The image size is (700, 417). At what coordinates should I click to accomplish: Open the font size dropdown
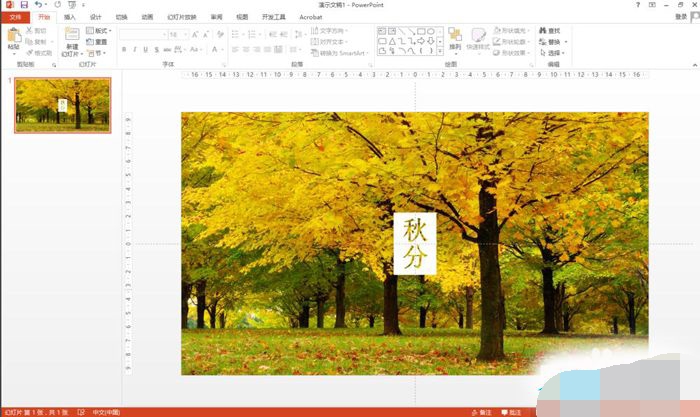pyautogui.click(x=185, y=34)
